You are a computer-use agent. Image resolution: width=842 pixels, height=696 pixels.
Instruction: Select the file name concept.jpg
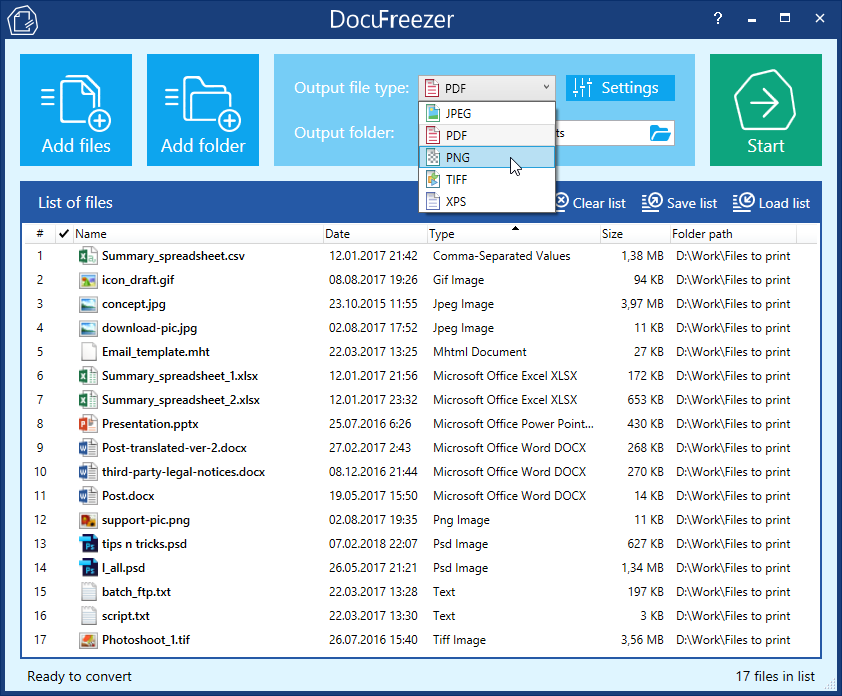[x=134, y=304]
